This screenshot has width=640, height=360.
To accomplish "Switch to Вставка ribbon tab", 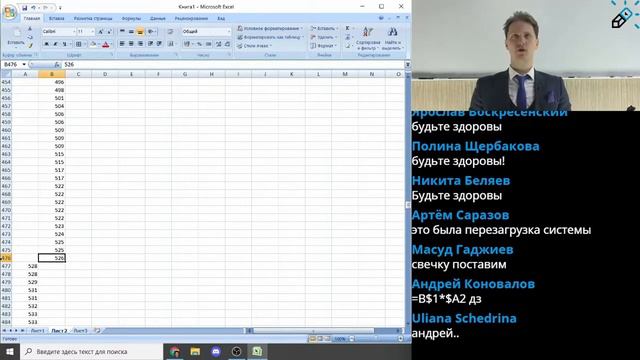I will pyautogui.click(x=56, y=18).
